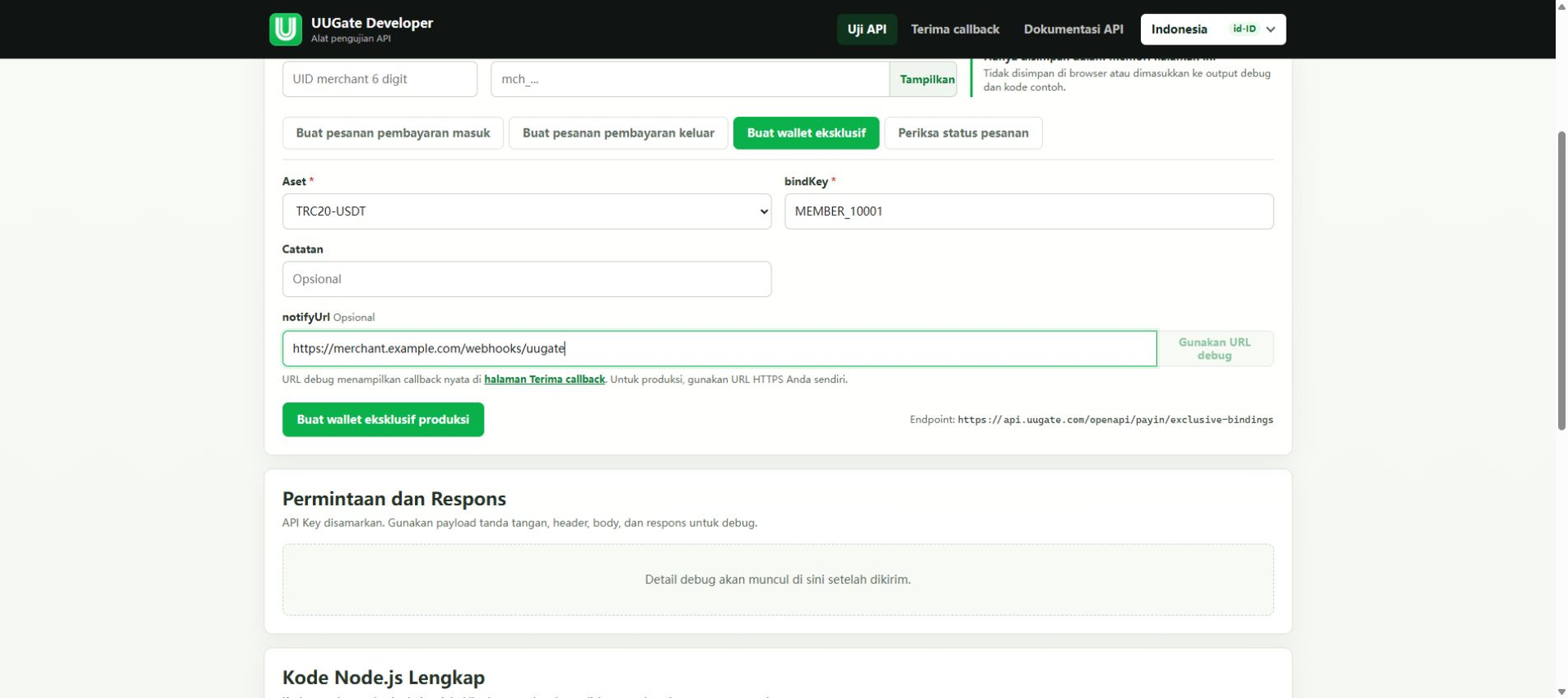Expand the Aset TRC20-USDT dropdown
Viewport: 1568px width, 698px height.
click(527, 211)
